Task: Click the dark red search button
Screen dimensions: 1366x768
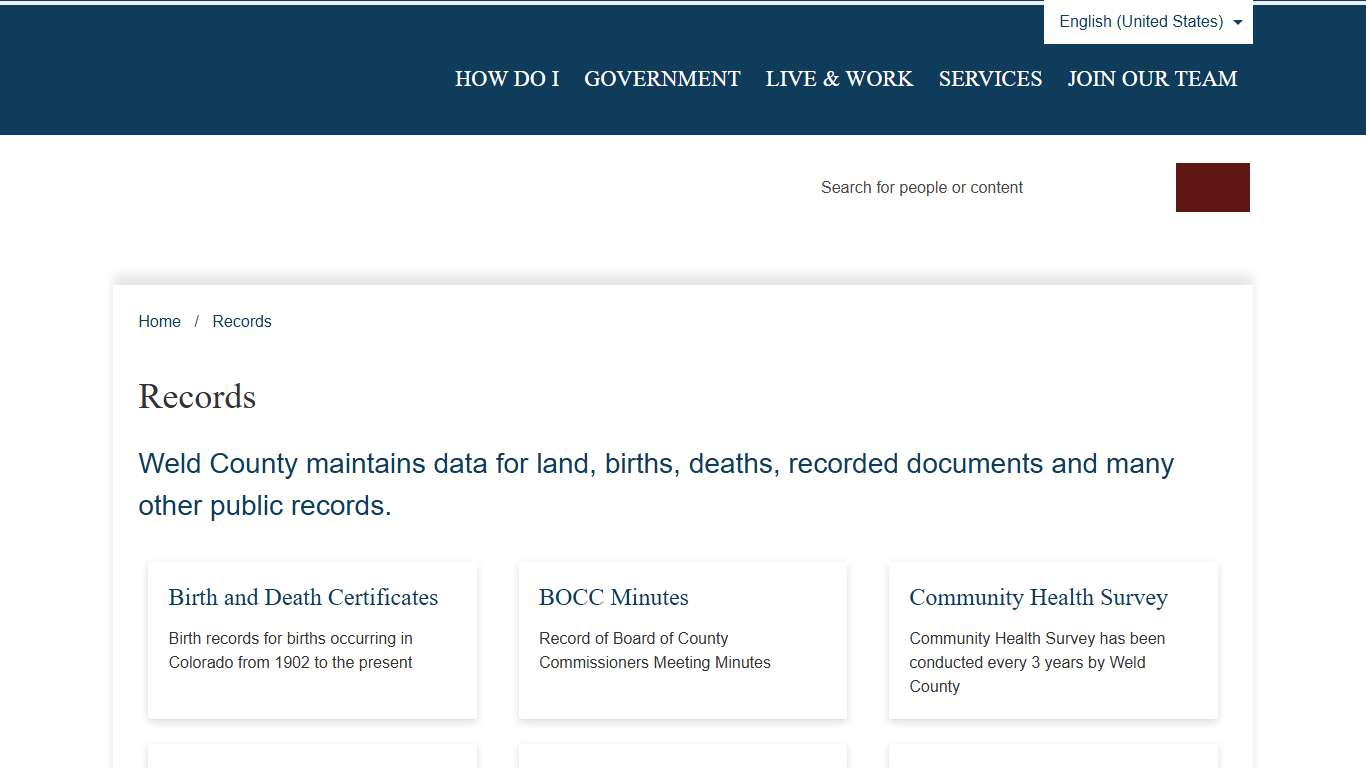Action: coord(1212,187)
